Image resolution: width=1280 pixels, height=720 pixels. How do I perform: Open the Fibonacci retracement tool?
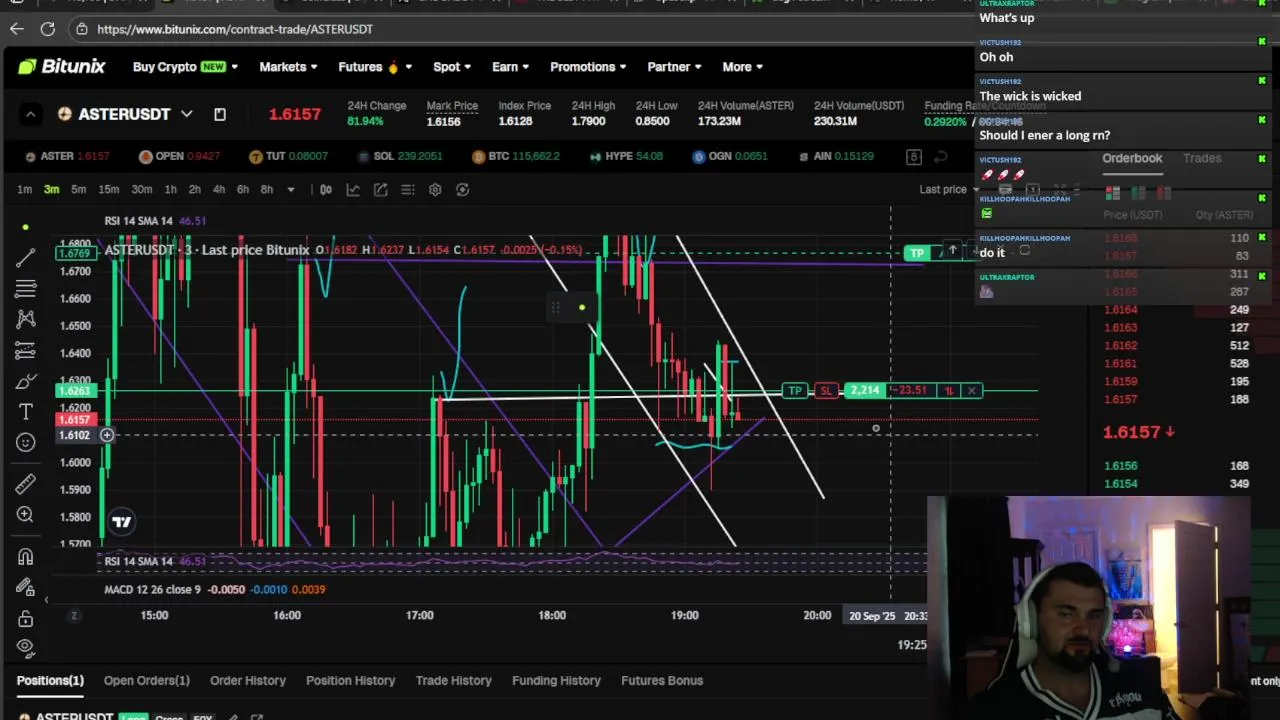pyautogui.click(x=26, y=289)
